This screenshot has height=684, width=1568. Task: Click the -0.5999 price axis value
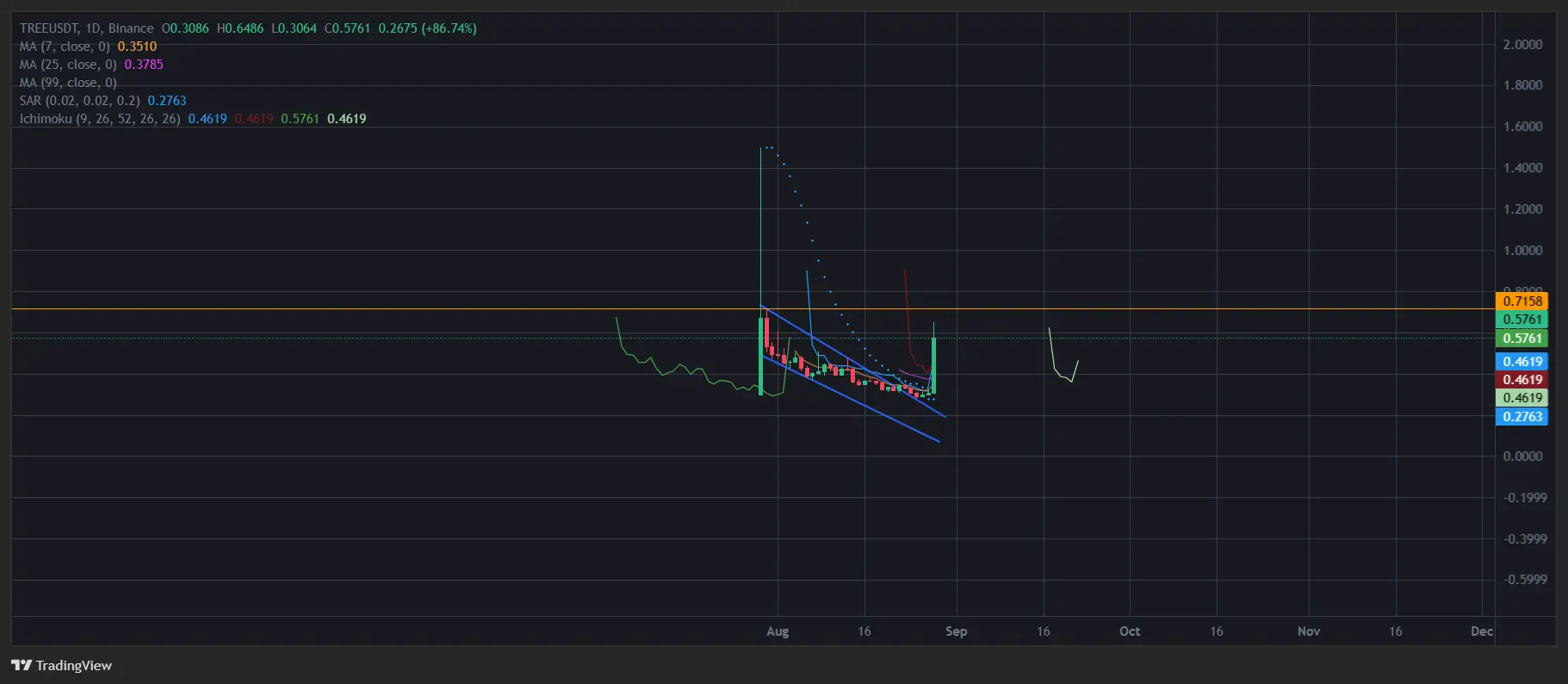click(x=1524, y=580)
